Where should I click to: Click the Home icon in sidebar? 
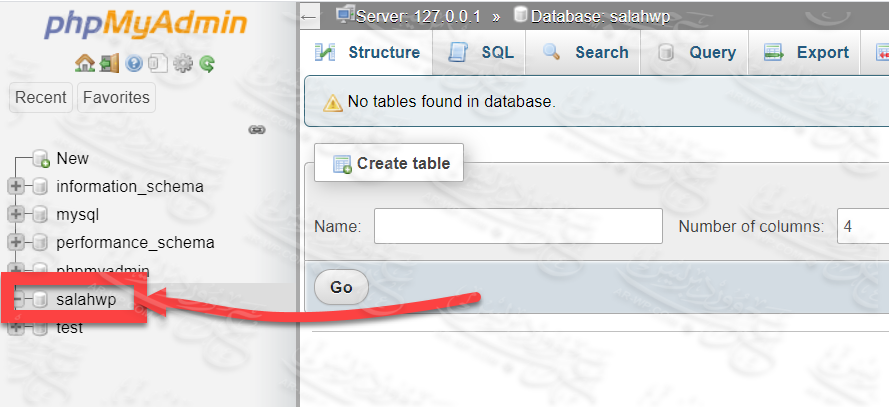point(85,64)
